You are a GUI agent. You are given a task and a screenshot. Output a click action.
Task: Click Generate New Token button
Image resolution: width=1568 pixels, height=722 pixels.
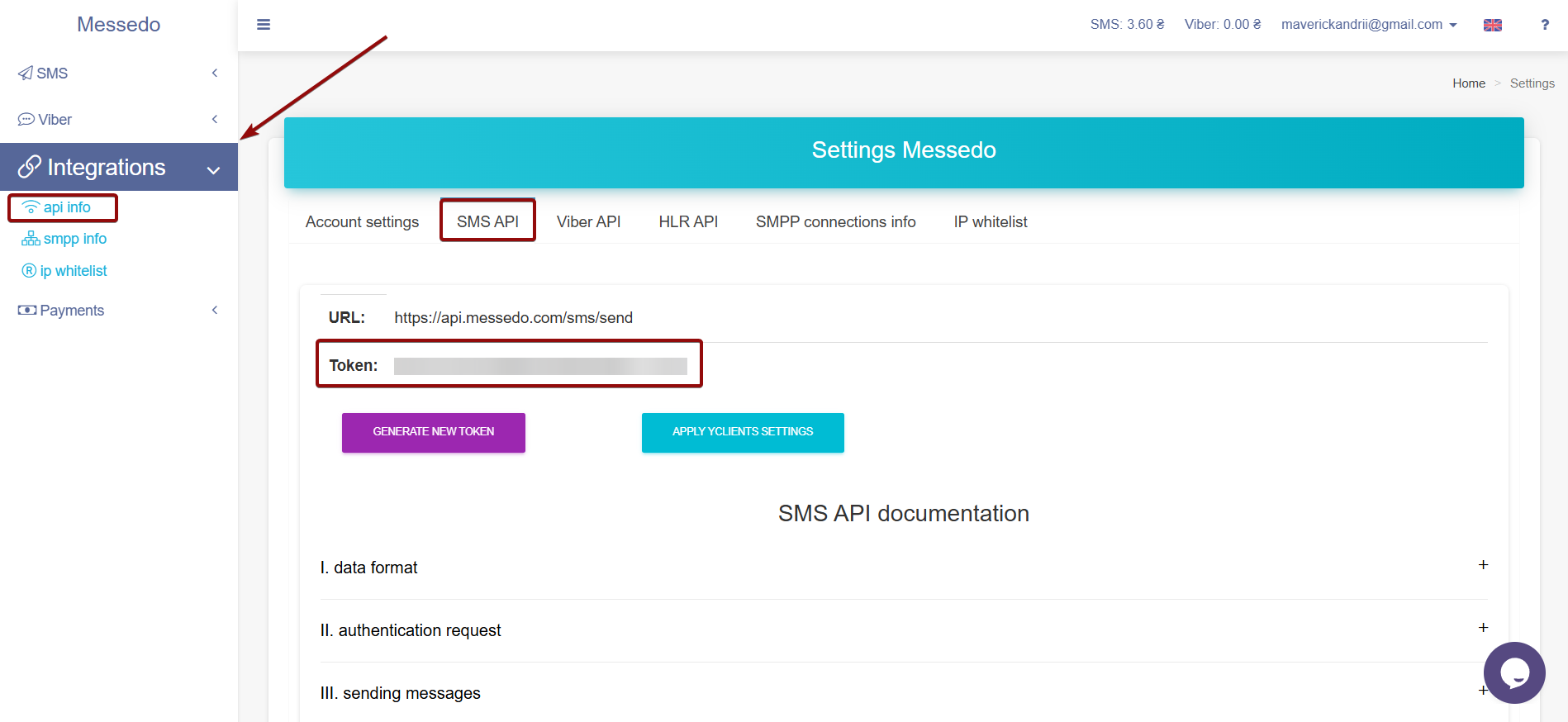tap(434, 432)
